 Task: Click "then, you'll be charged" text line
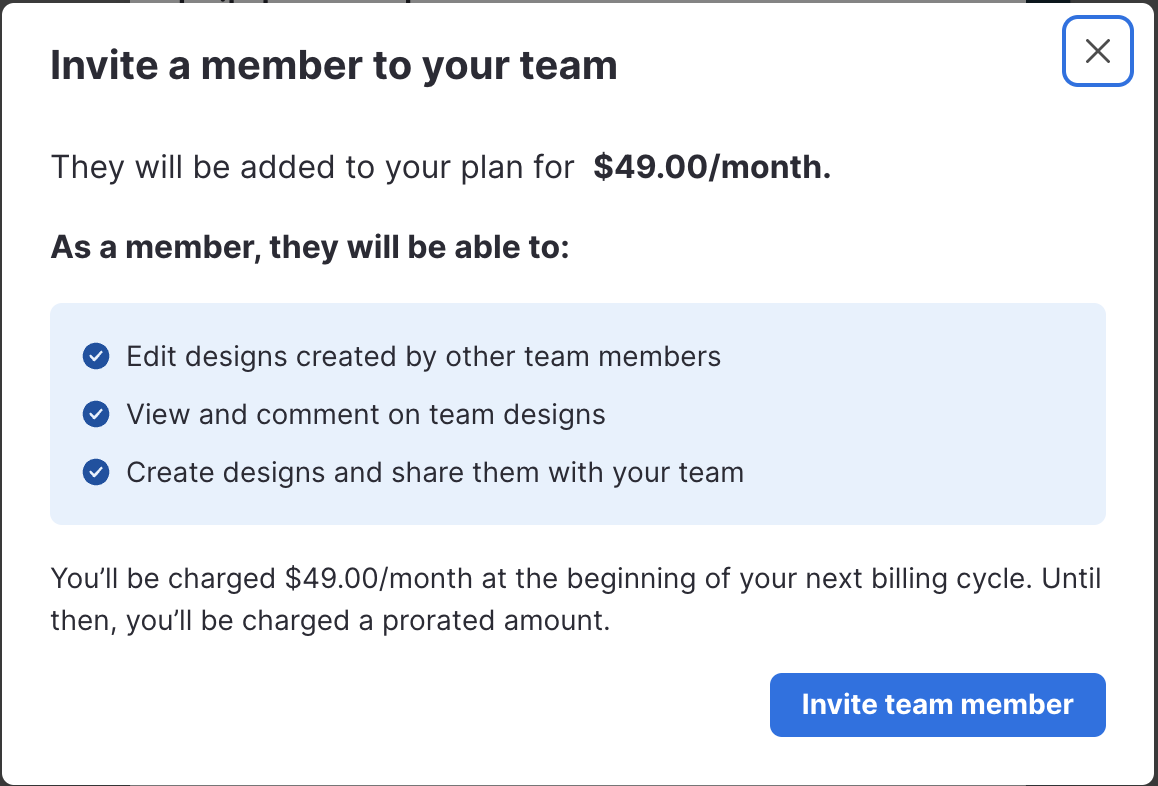(x=200, y=621)
